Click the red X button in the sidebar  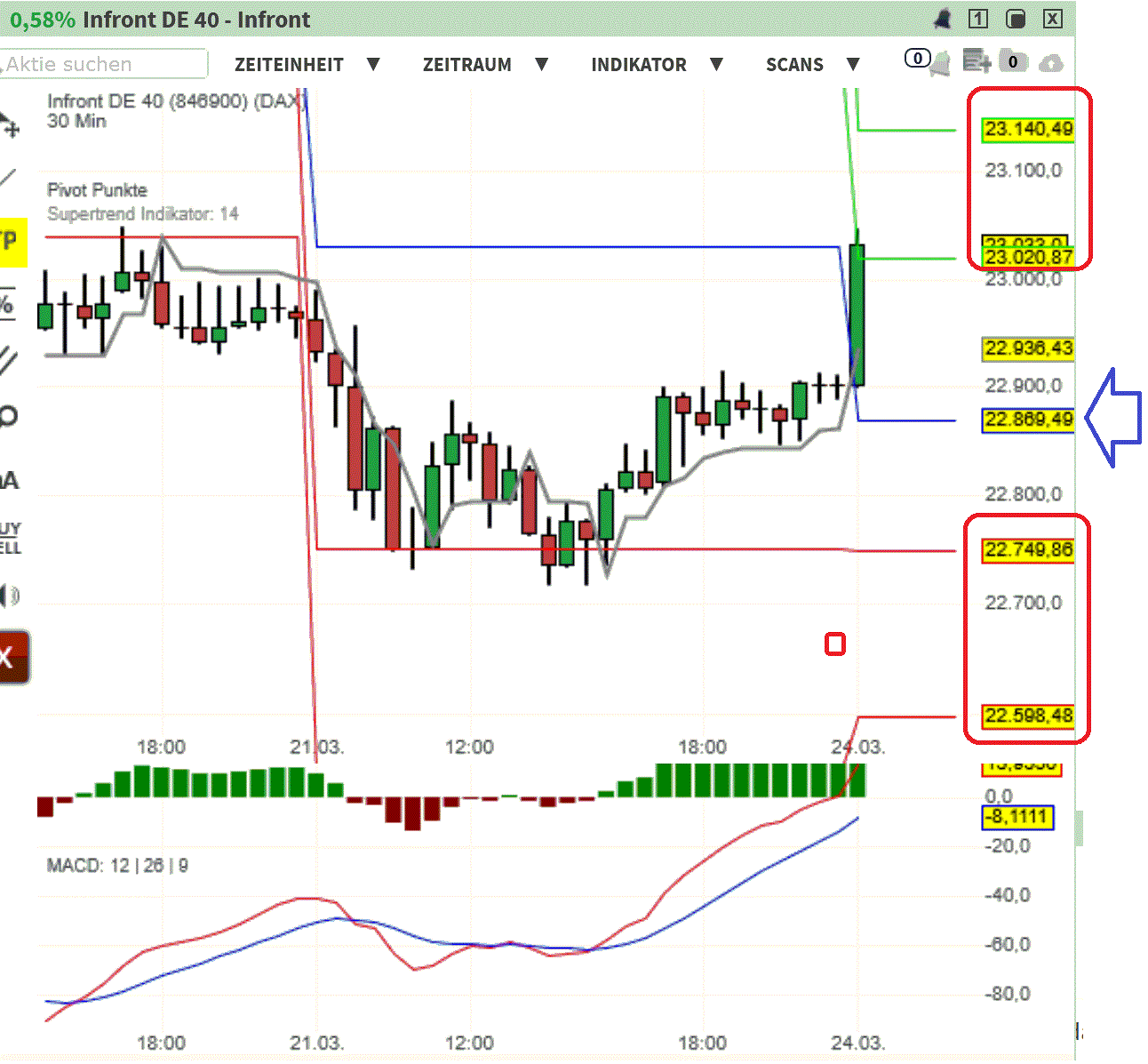pos(11,658)
